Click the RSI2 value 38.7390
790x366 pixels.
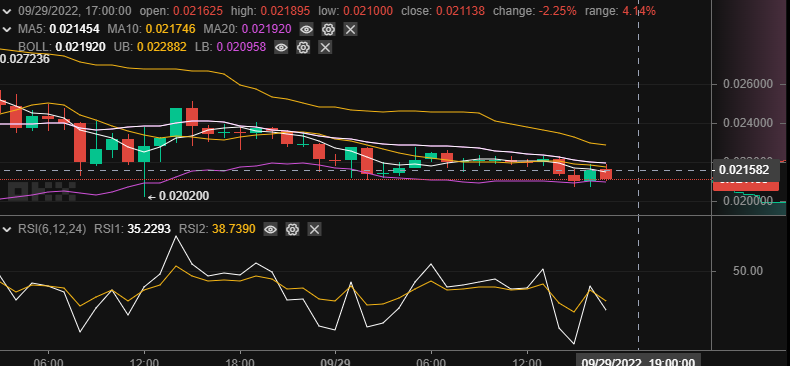[x=234, y=229]
